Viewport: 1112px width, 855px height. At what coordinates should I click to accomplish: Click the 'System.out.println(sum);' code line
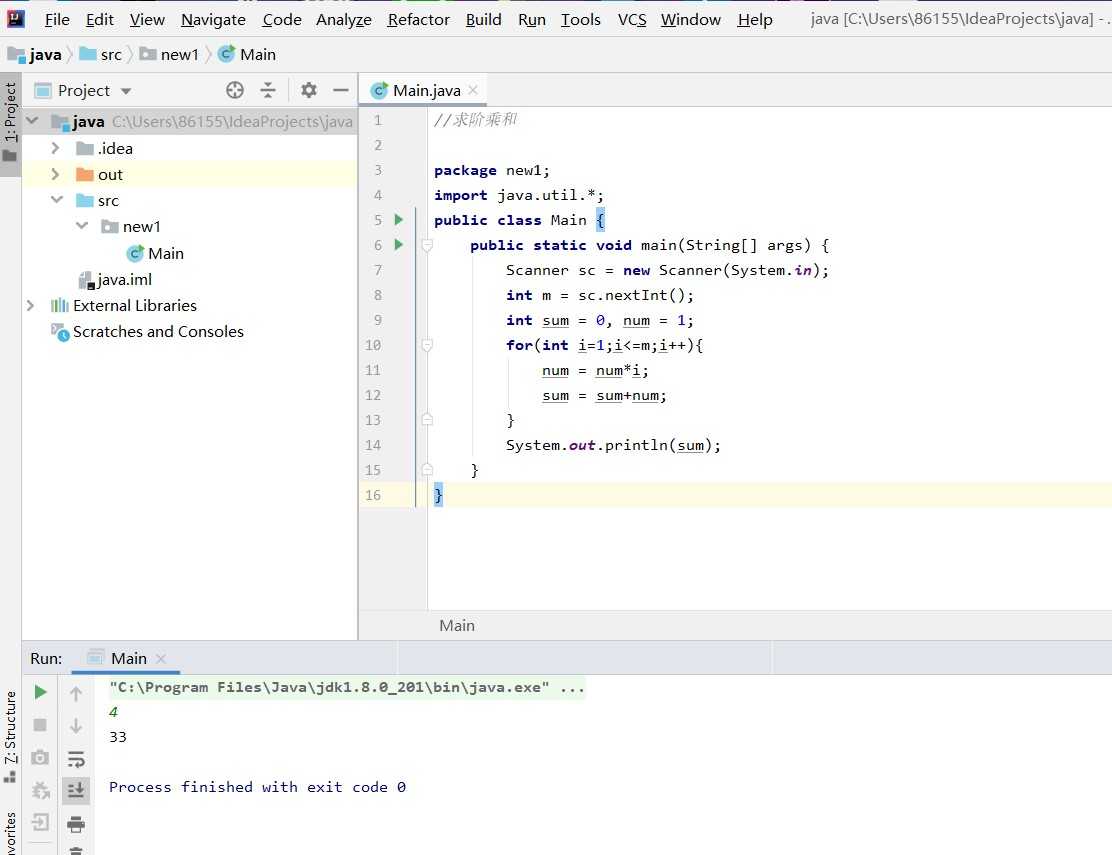coord(613,445)
